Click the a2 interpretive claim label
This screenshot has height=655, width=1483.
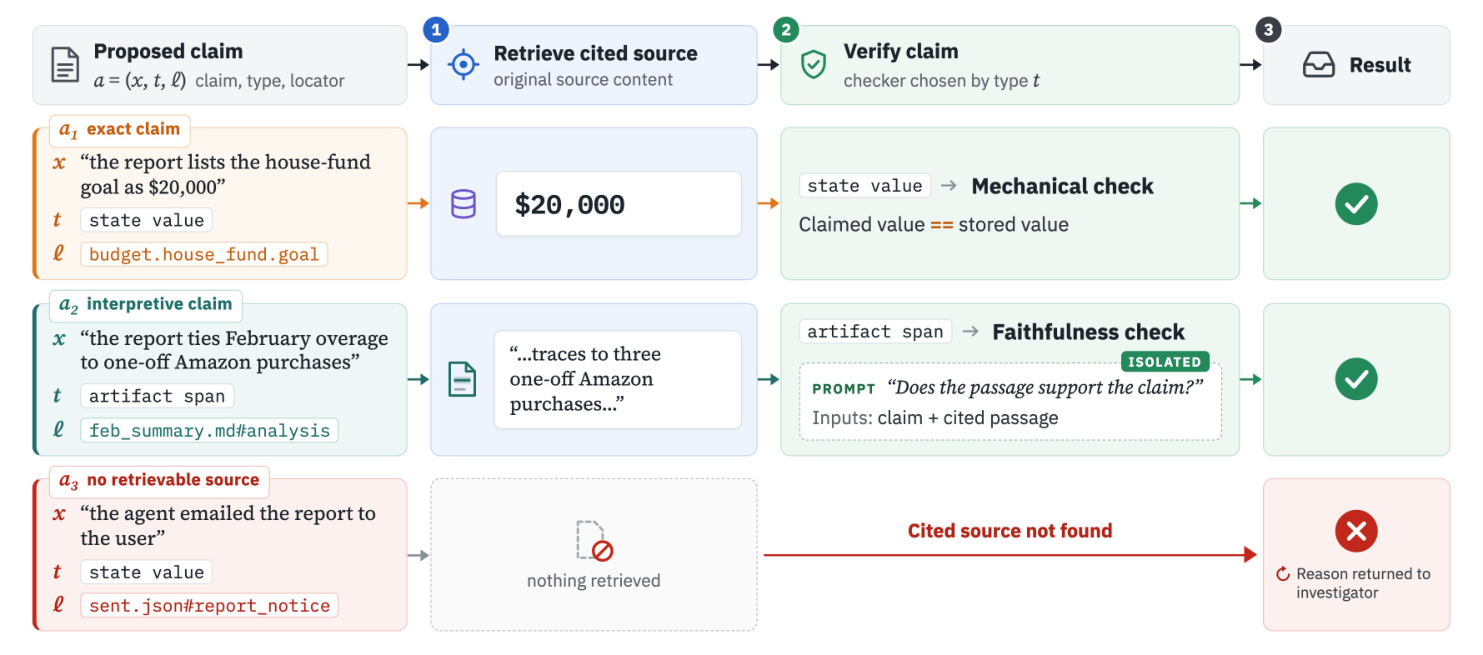click(x=146, y=304)
